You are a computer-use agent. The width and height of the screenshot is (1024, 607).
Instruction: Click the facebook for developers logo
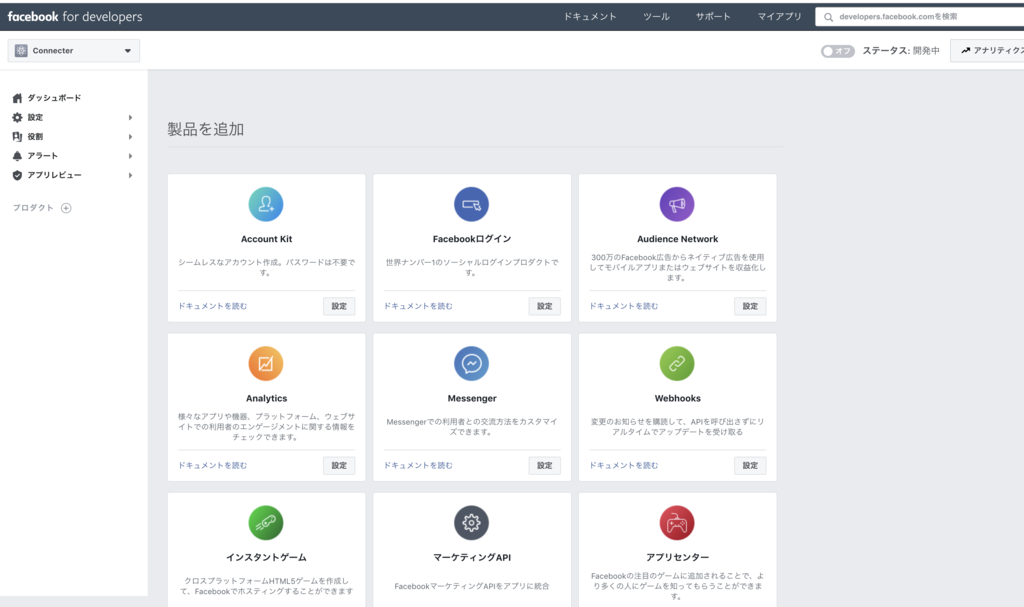pyautogui.click(x=75, y=17)
